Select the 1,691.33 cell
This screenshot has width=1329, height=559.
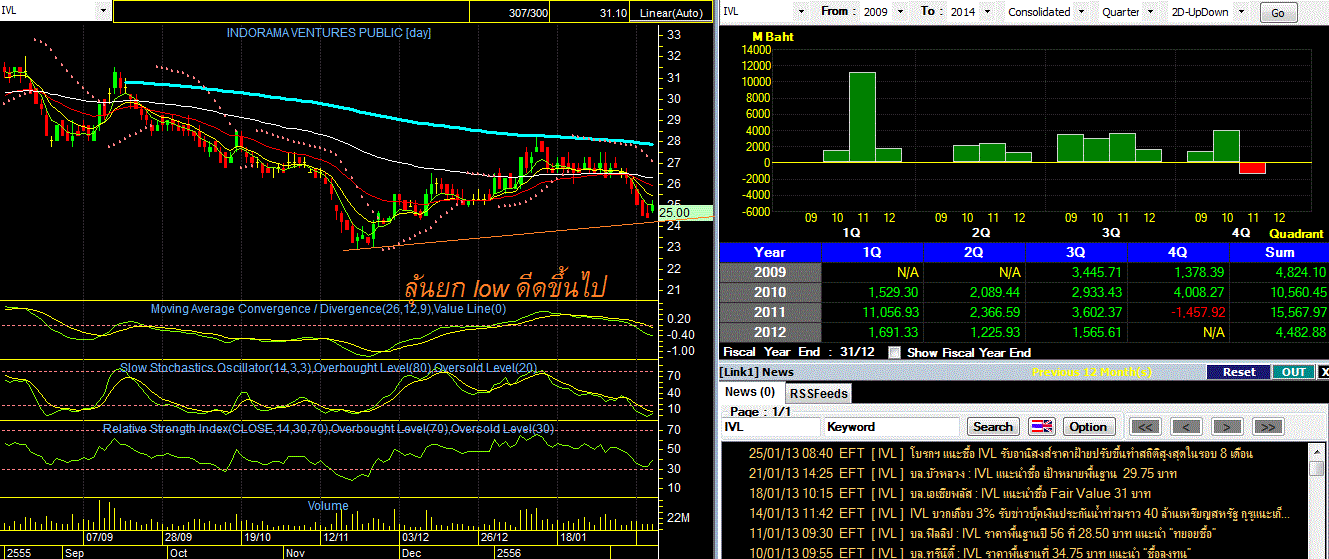coord(873,332)
